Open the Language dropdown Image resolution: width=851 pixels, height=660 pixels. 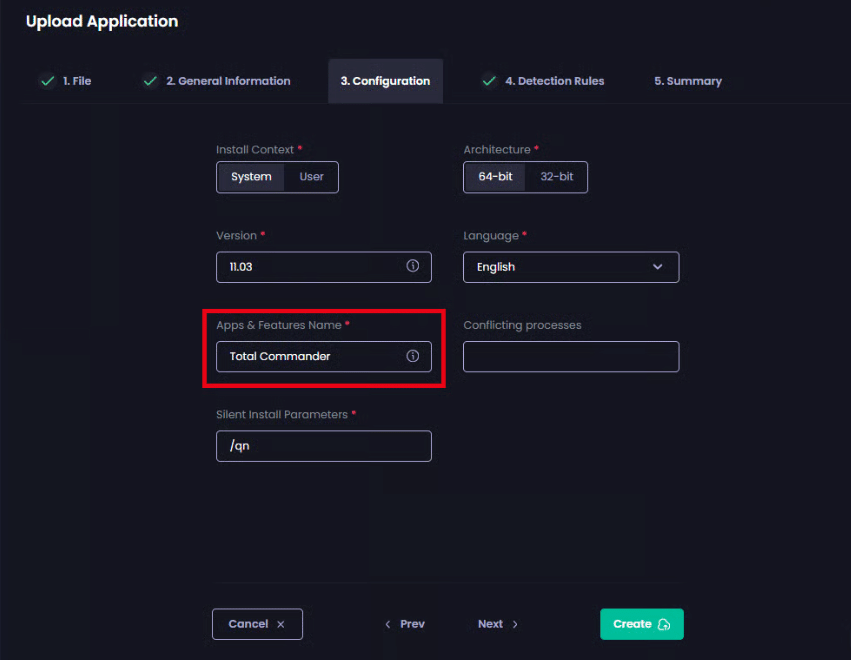(570, 267)
